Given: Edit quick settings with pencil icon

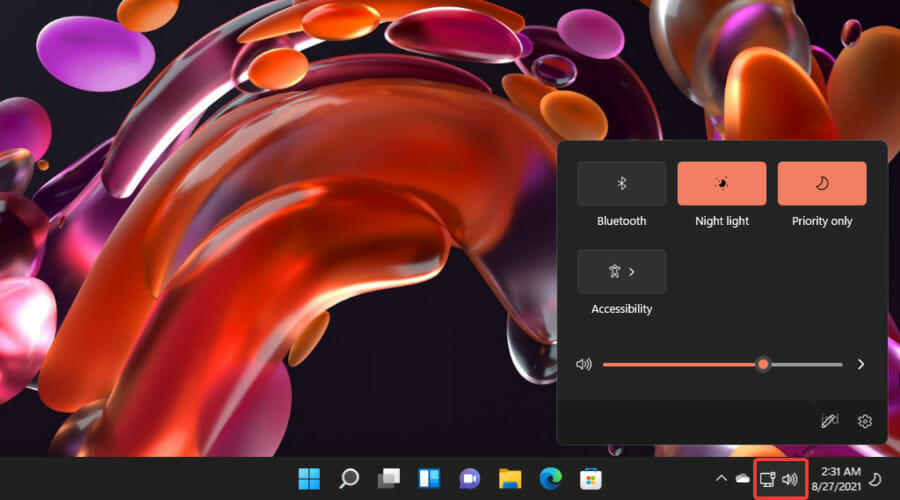Looking at the screenshot, I should [829, 421].
